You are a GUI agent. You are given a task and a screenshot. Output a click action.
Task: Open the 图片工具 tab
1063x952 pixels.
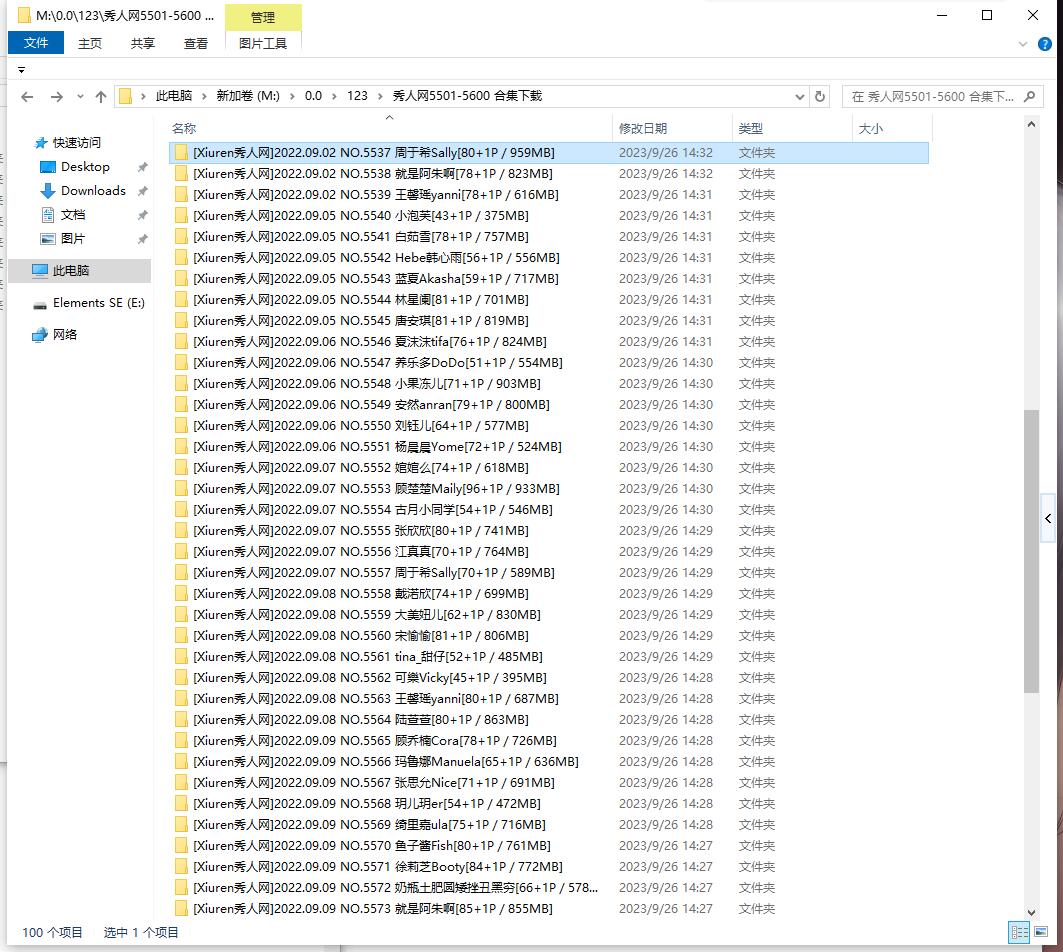click(263, 43)
